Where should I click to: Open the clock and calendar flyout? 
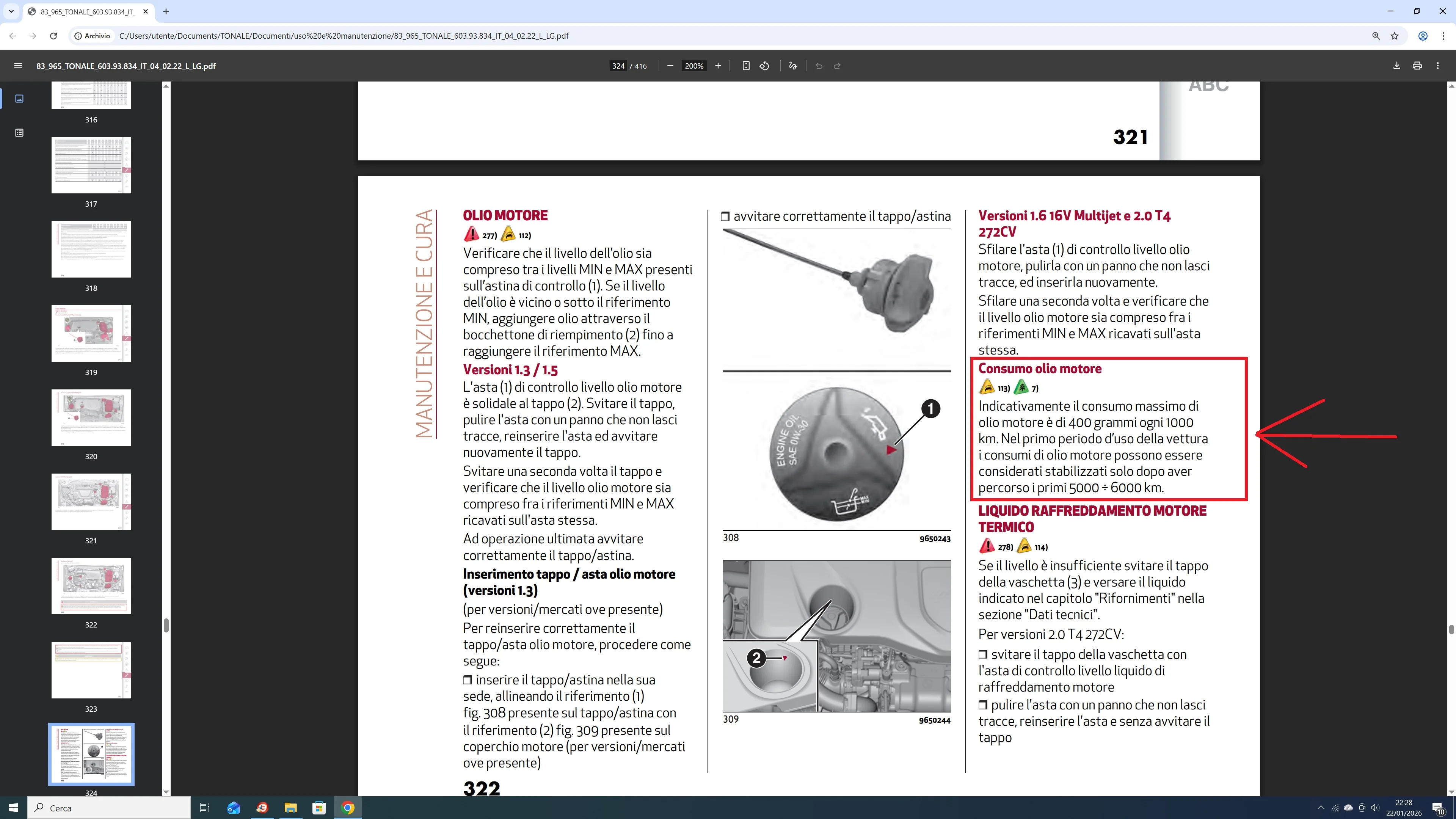(x=1403, y=808)
